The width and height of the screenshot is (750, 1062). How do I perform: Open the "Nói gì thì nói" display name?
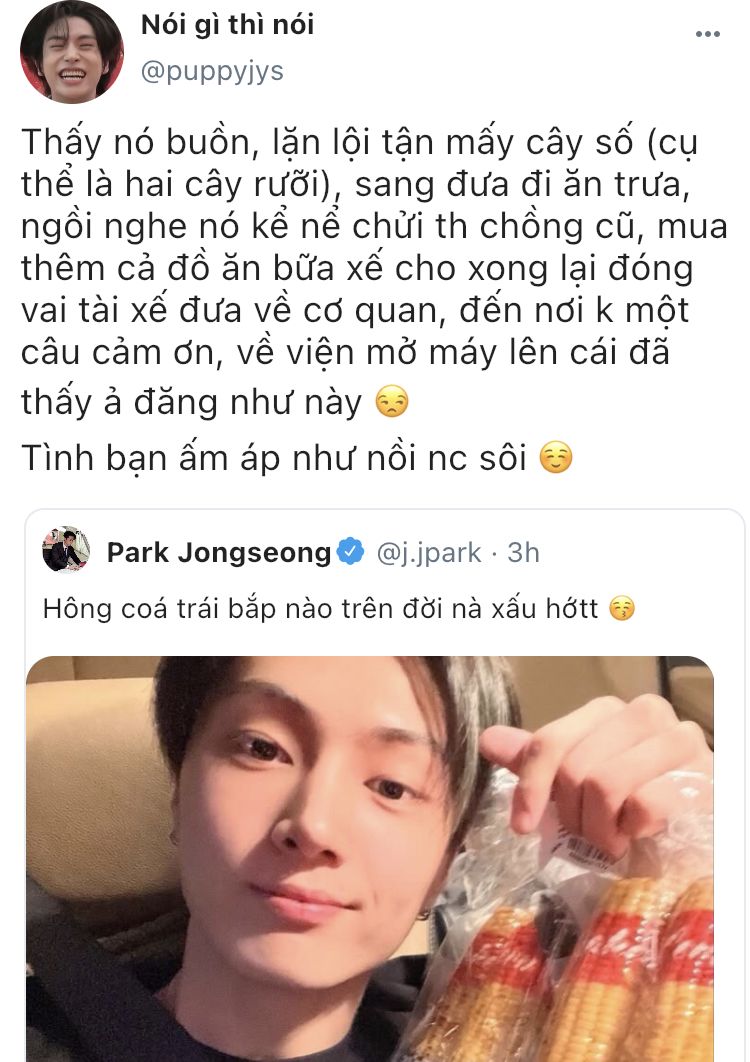point(227,25)
